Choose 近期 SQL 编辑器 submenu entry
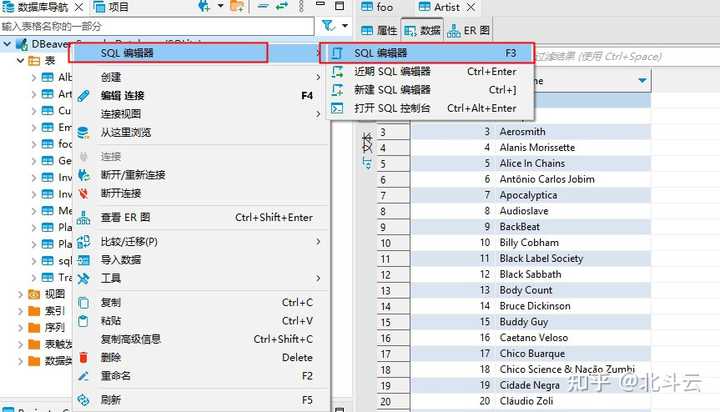Image resolution: width=720 pixels, height=412 pixels. tap(430, 72)
